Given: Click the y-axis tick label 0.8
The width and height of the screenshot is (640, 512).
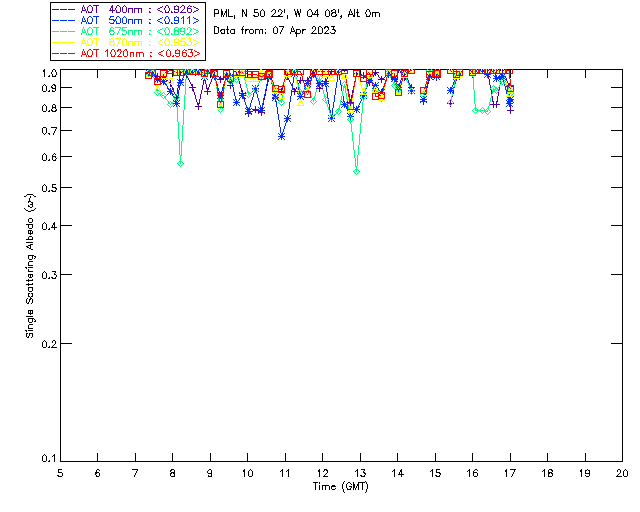Looking at the screenshot, I should 49,108.
